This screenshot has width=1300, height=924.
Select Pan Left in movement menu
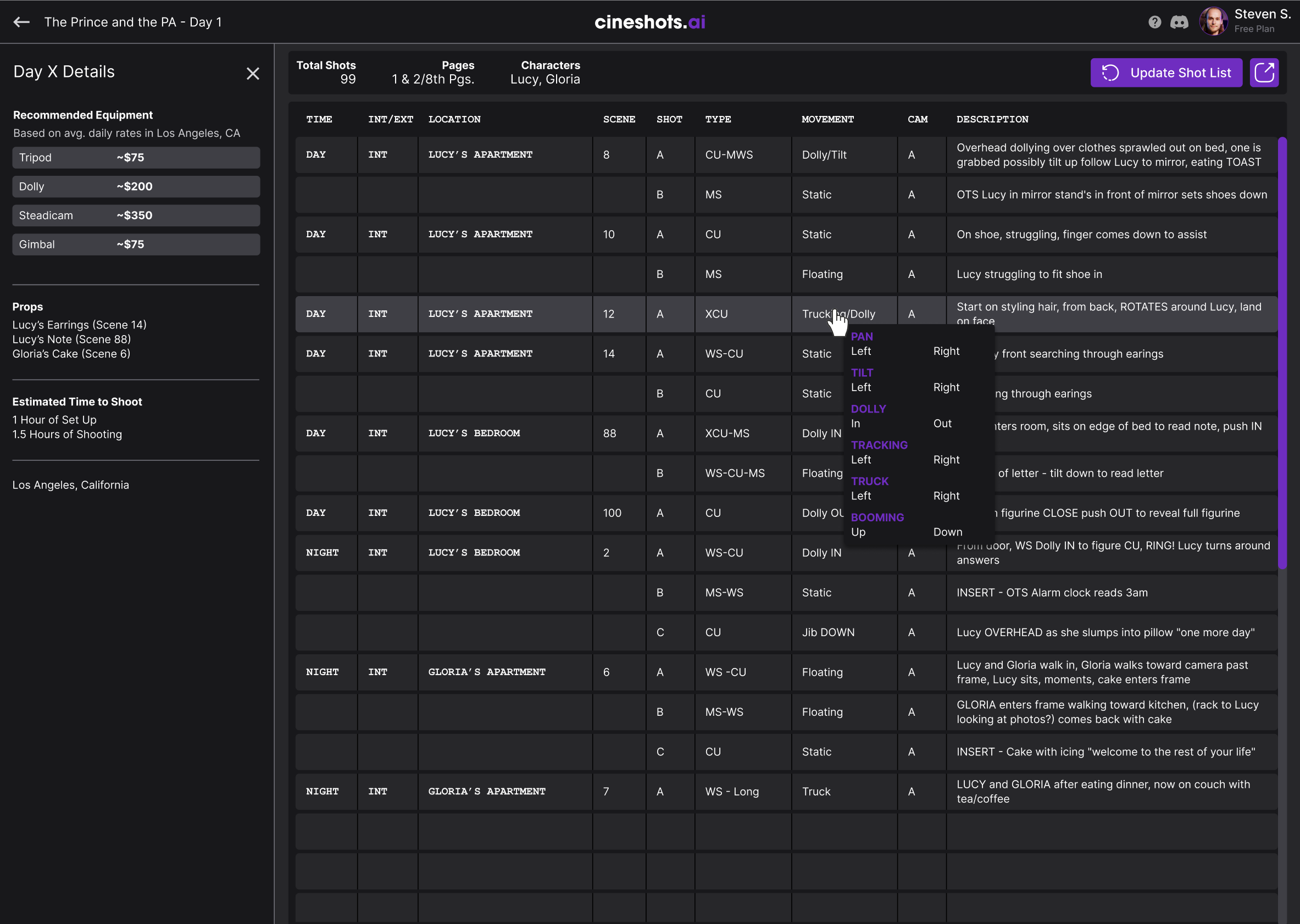tap(861, 351)
